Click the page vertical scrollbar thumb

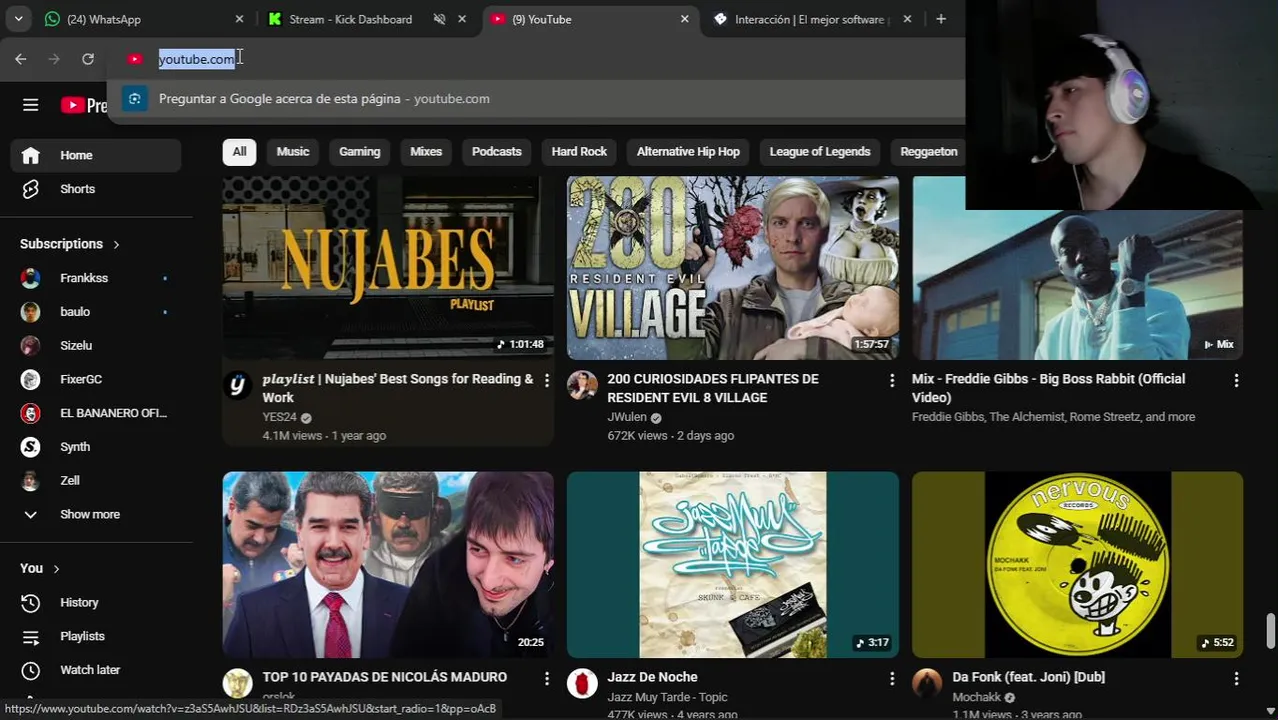[x=1271, y=631]
